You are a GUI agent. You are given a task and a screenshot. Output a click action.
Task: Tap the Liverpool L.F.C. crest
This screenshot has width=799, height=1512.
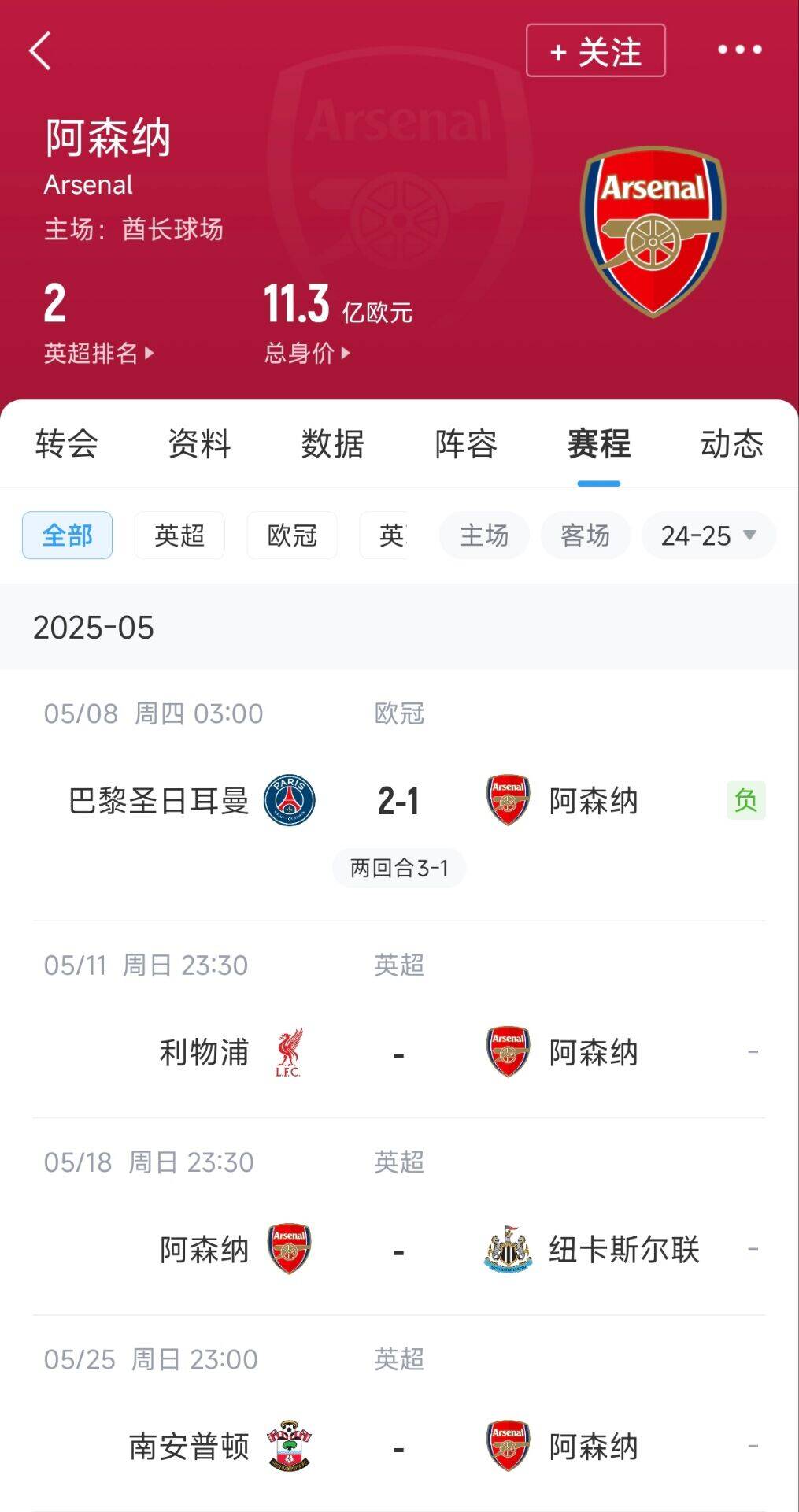(x=289, y=1052)
